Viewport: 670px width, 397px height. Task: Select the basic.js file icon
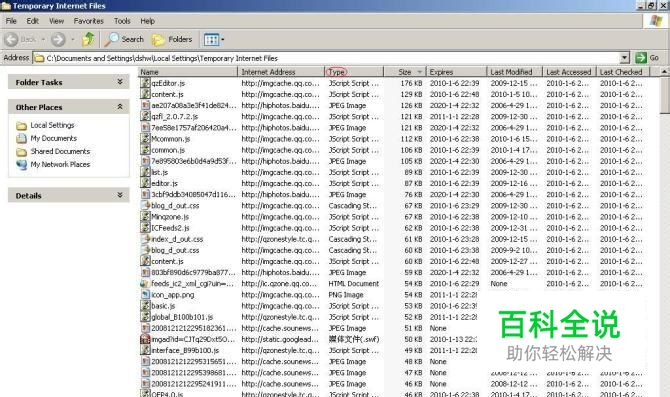click(x=145, y=306)
